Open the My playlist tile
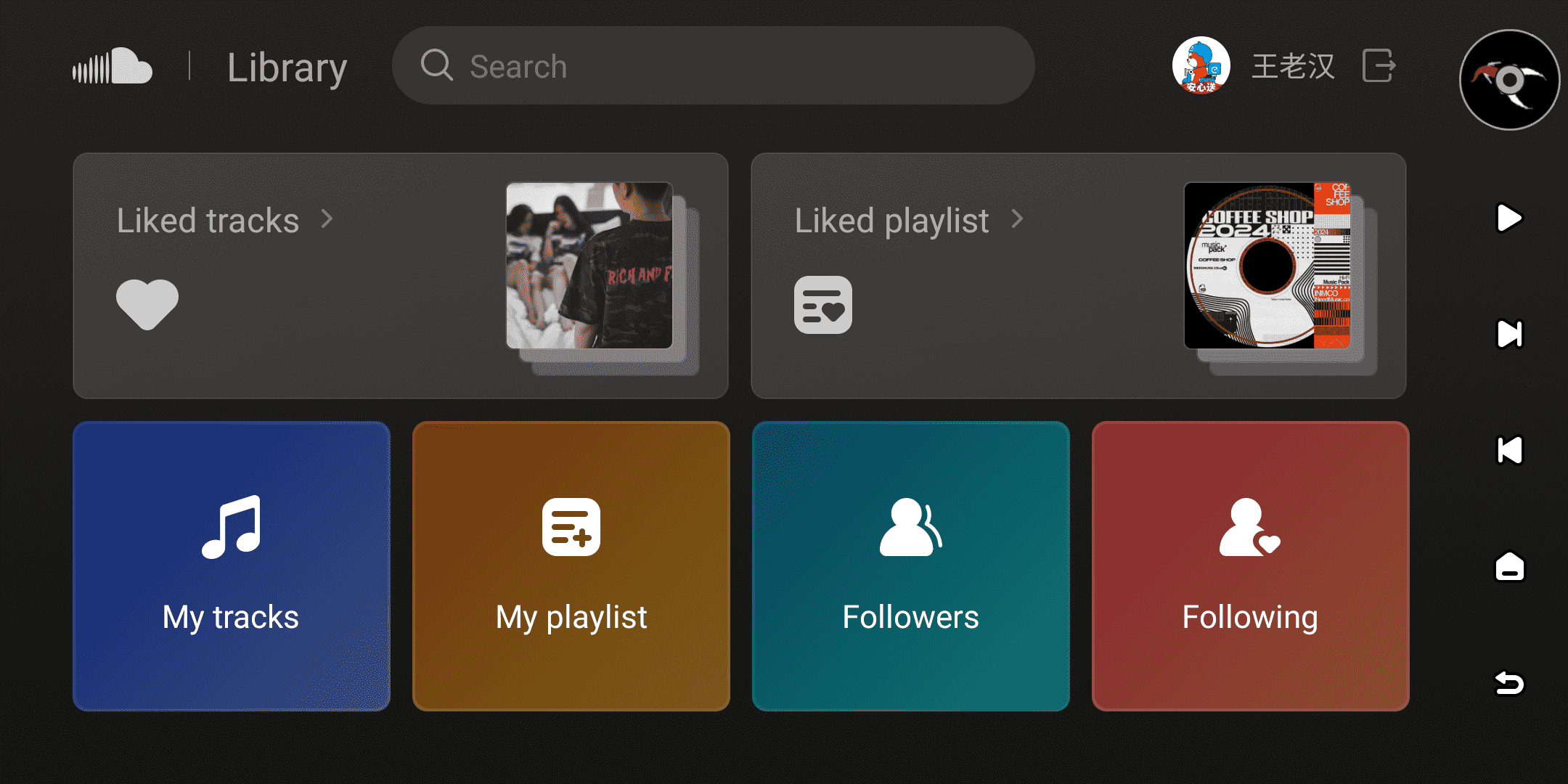This screenshot has width=1568, height=784. [x=571, y=566]
